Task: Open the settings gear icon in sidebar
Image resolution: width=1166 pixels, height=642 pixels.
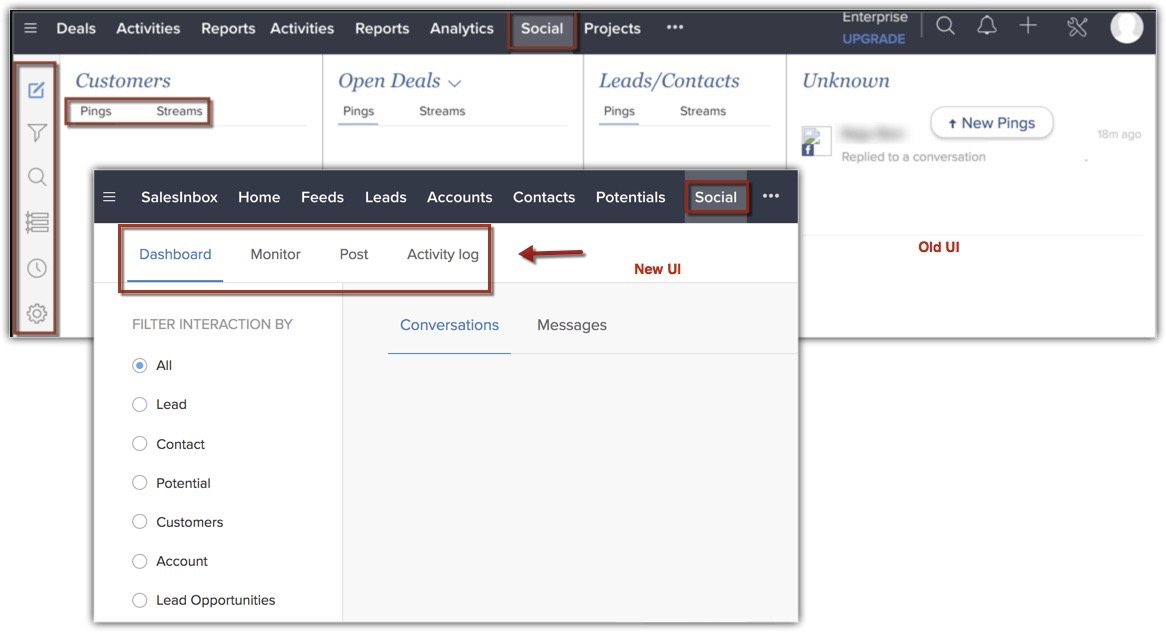Action: click(x=36, y=313)
